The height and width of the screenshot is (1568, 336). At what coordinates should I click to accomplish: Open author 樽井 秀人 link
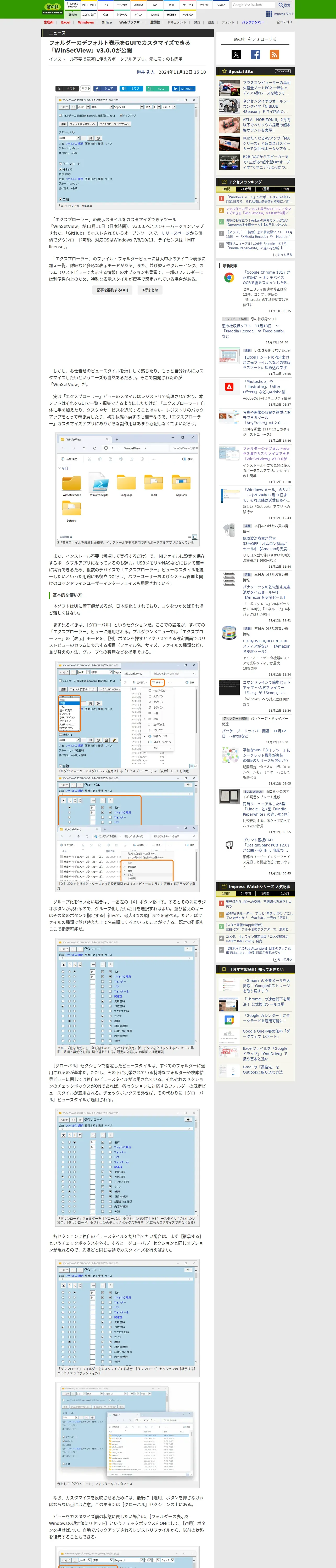[x=145, y=72]
